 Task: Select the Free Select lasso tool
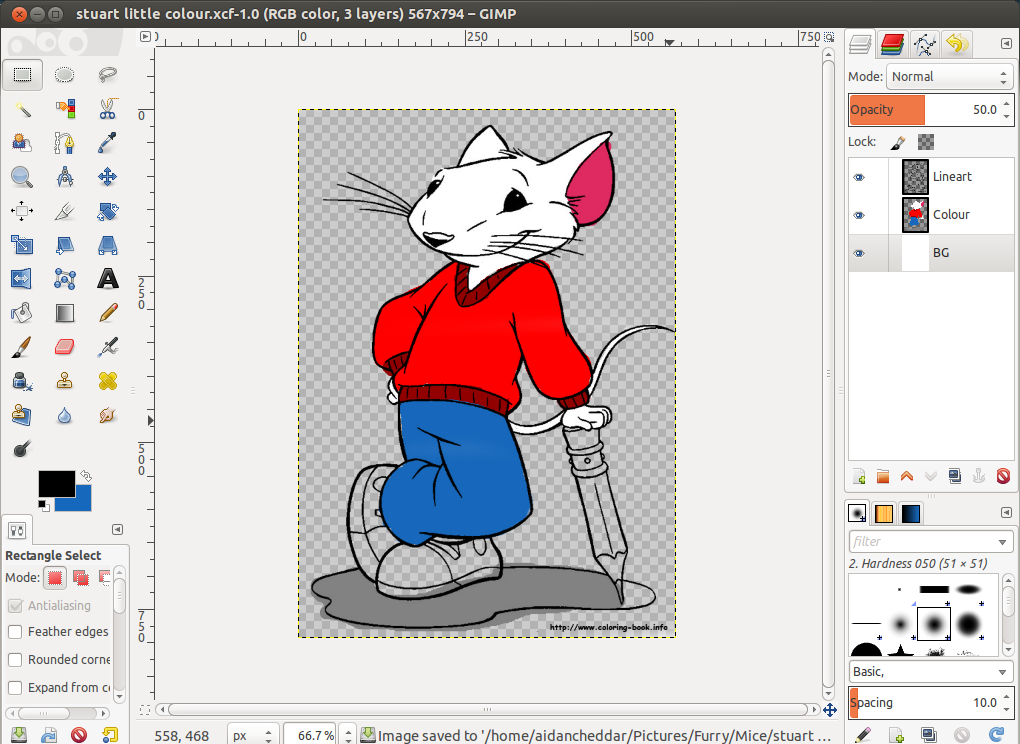tap(107, 75)
